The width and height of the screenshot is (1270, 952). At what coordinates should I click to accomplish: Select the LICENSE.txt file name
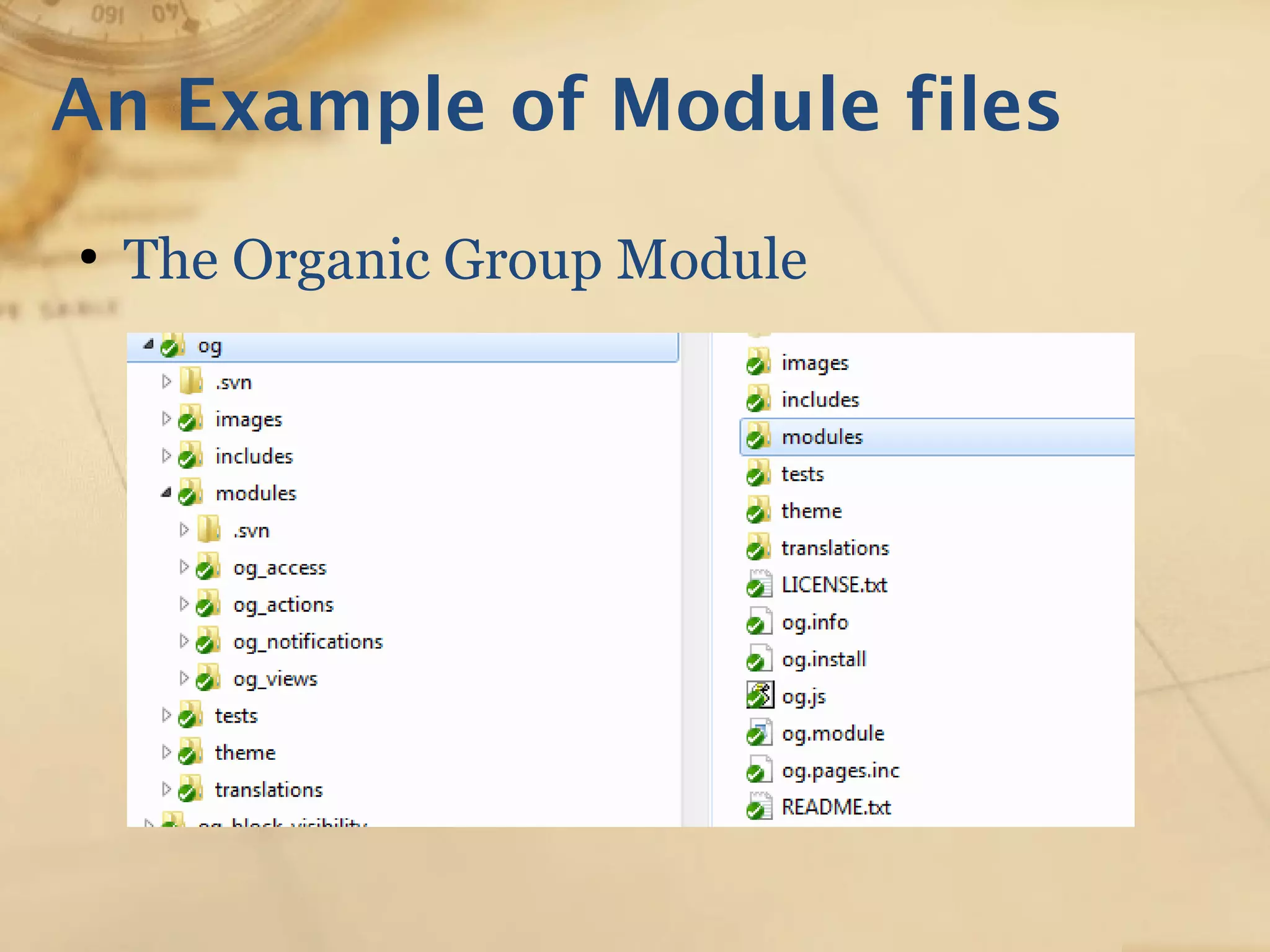(x=835, y=584)
